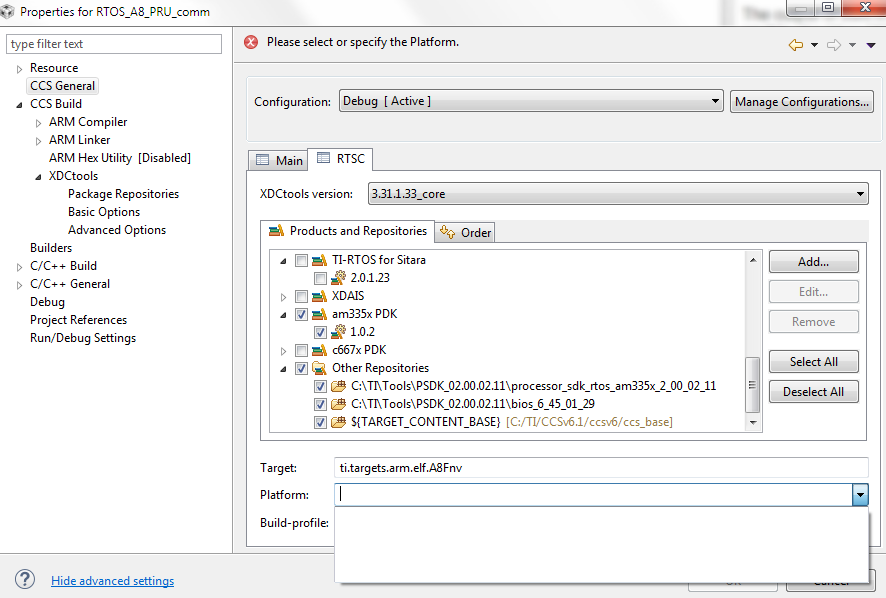Click the type filter text field

(x=114, y=44)
